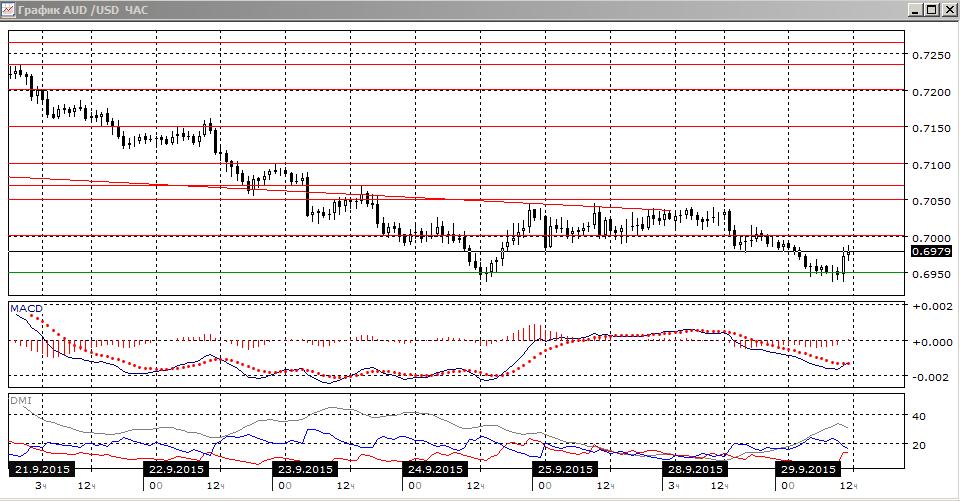
Task: Click the 29.9.2015 date marker
Action: (808, 469)
